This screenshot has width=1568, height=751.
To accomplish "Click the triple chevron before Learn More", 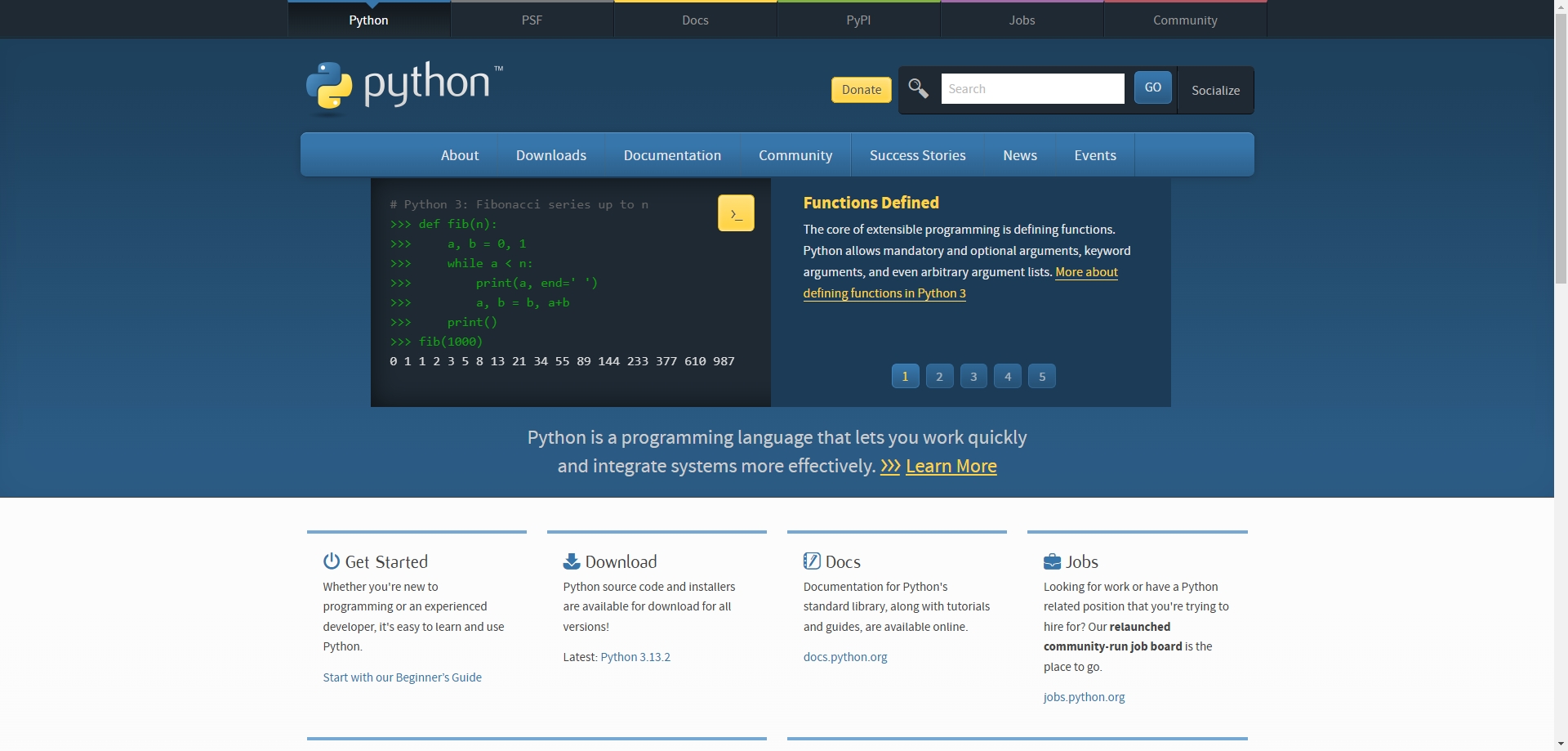I will (889, 466).
